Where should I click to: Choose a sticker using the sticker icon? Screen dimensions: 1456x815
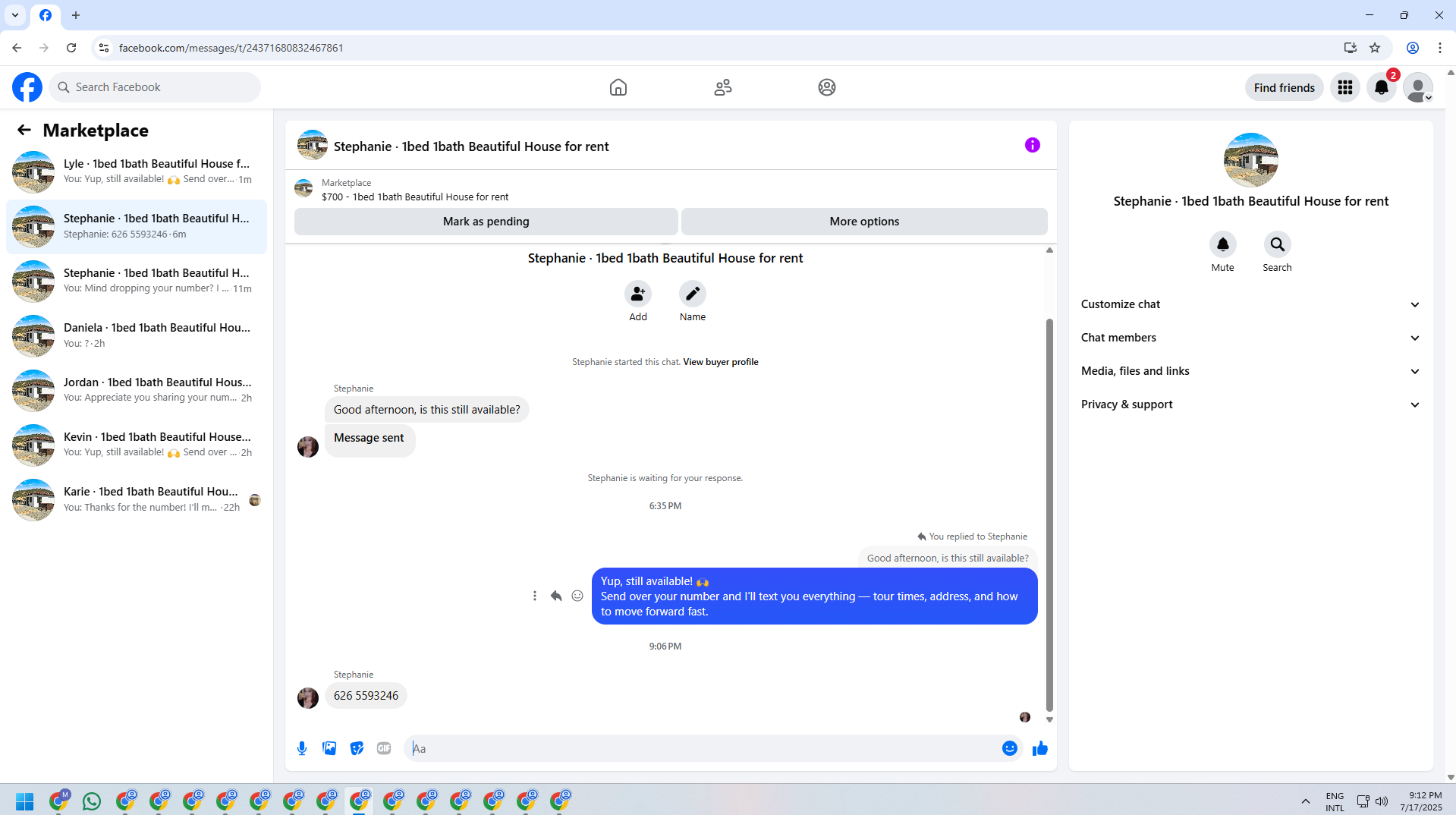click(x=357, y=748)
